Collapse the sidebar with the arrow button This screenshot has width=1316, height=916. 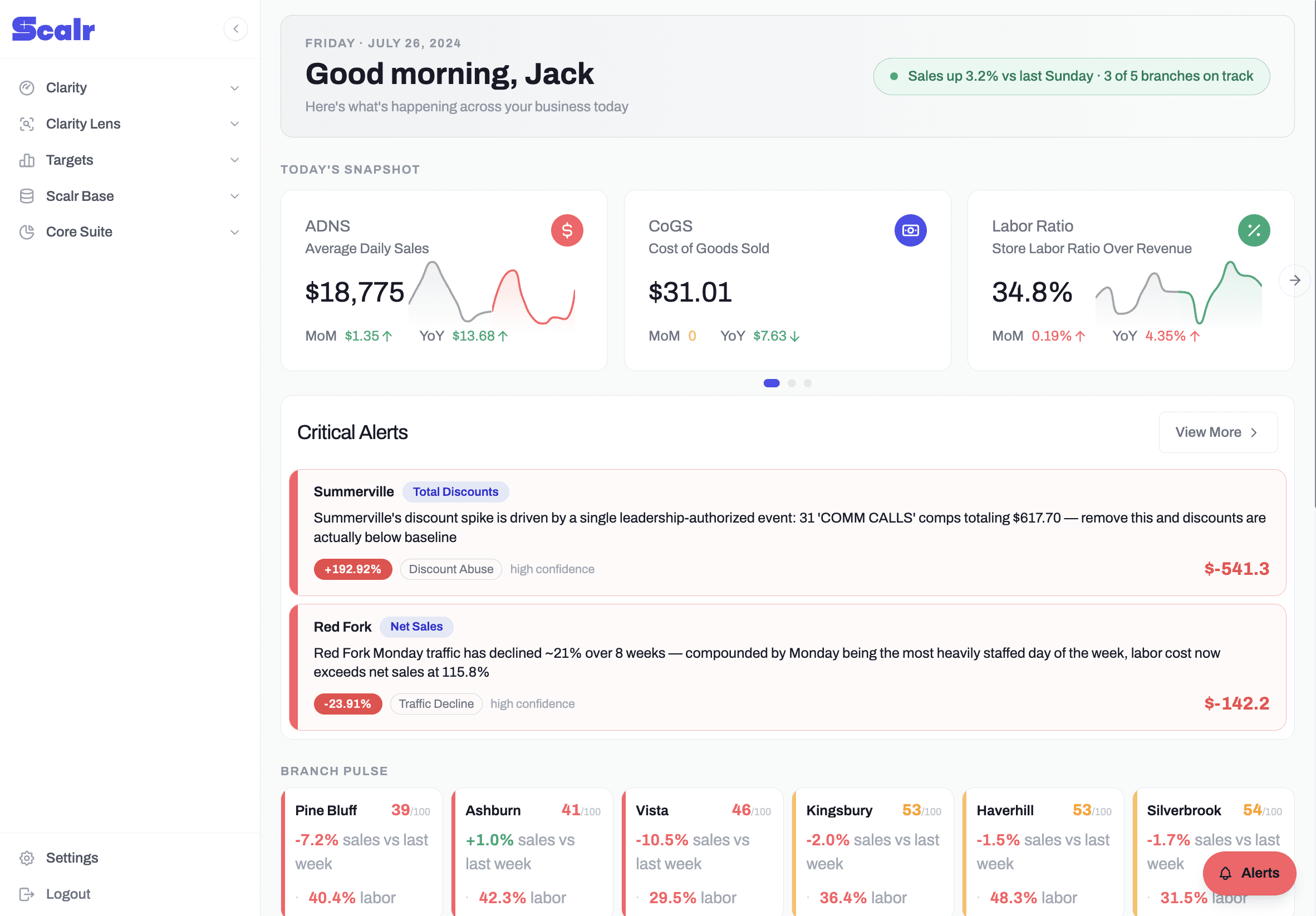coord(235,28)
